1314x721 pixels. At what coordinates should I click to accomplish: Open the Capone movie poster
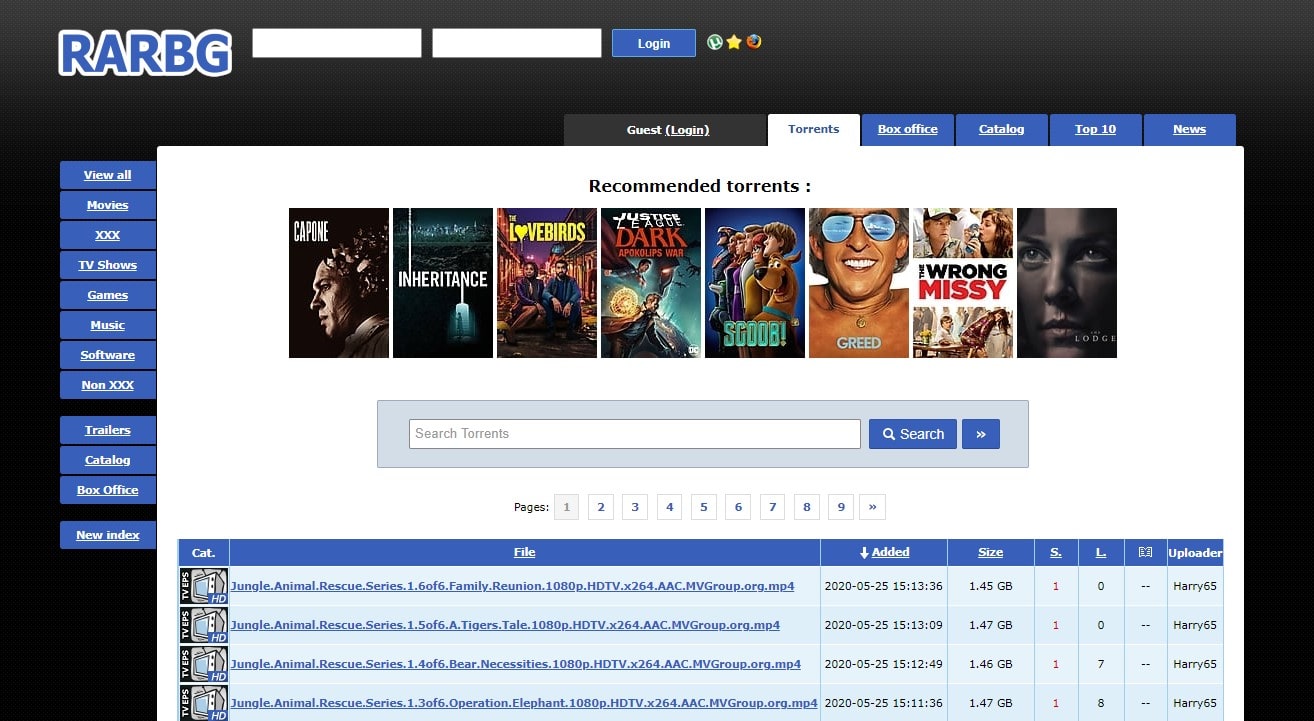[x=339, y=283]
